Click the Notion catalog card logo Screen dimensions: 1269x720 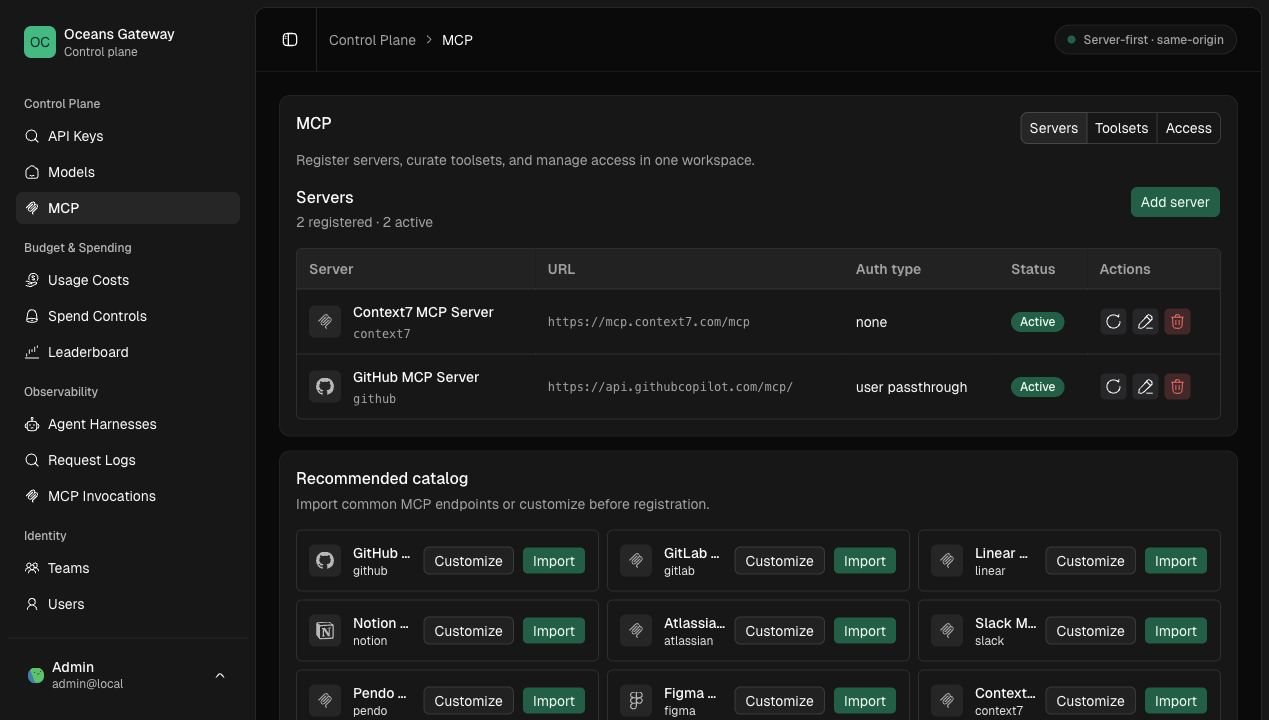(325, 631)
